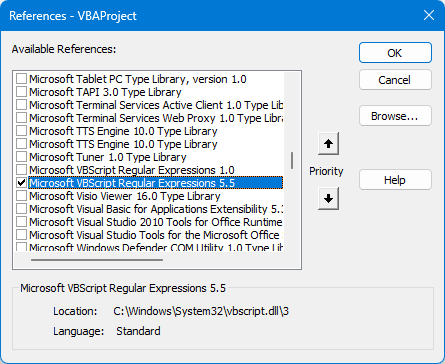Move reference up in priority

tap(328, 144)
